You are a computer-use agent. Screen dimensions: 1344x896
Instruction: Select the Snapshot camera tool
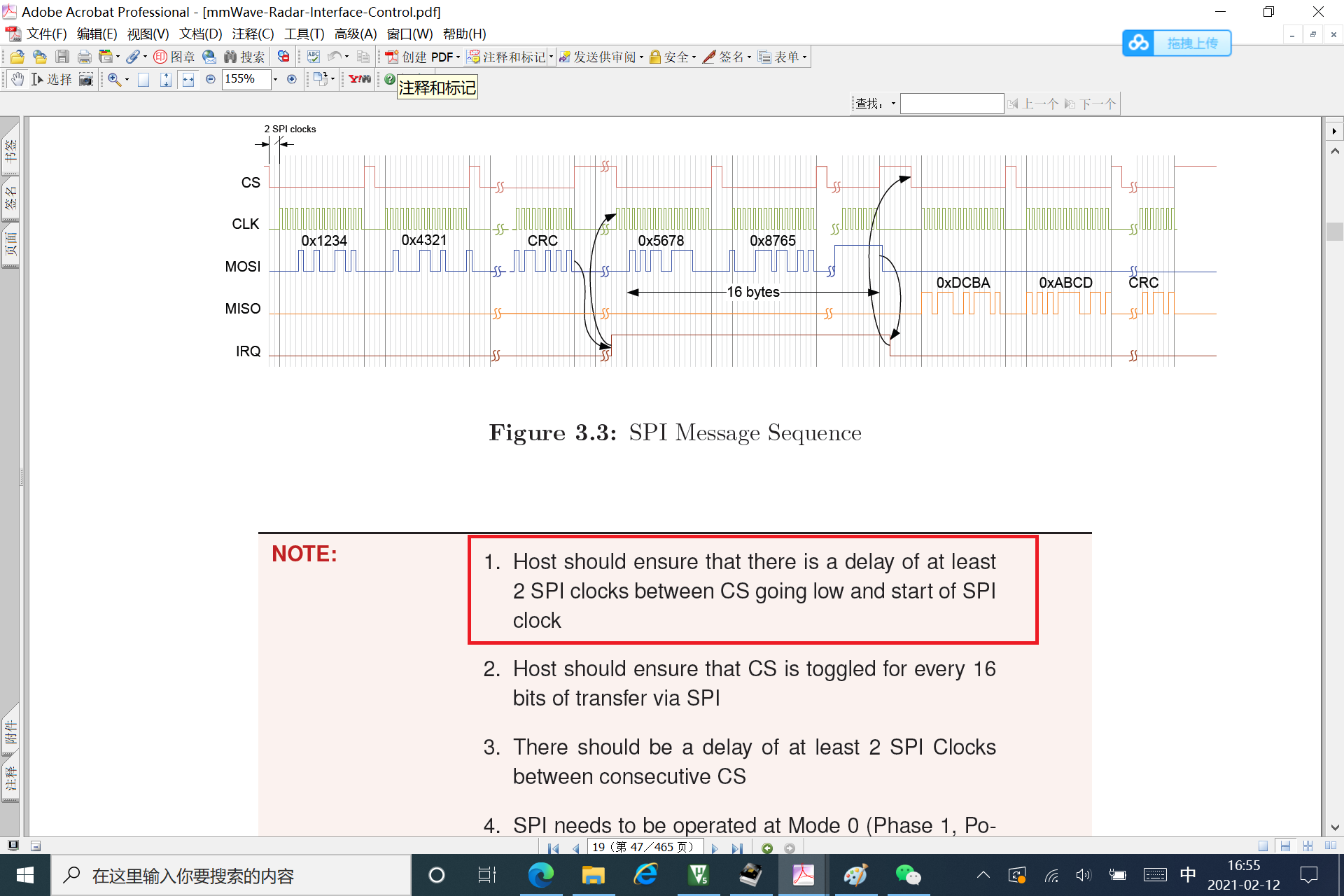click(85, 79)
